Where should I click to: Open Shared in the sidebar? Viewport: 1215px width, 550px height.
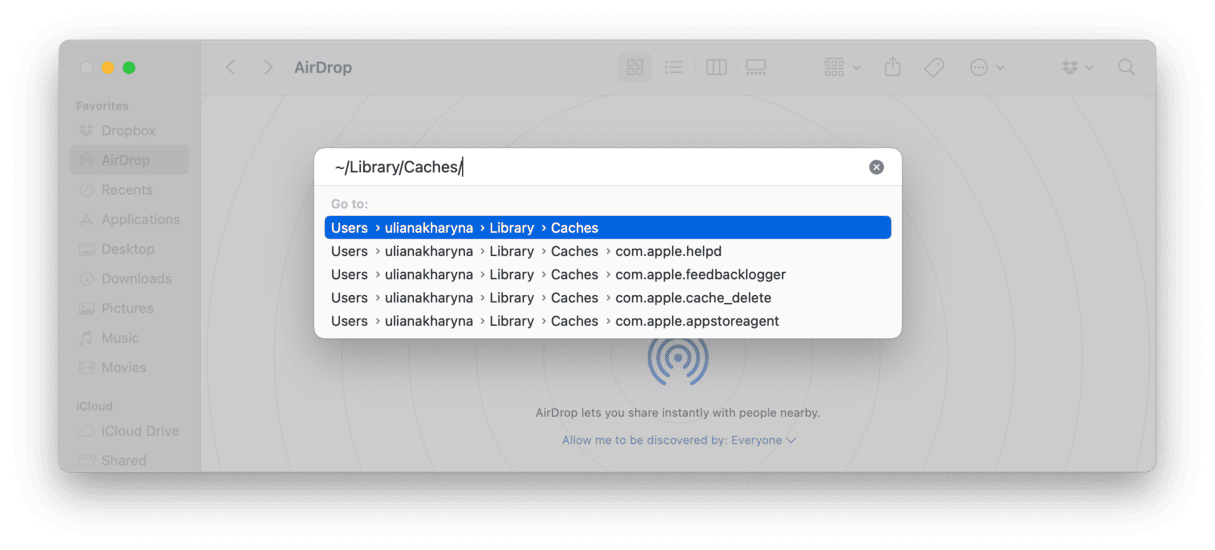pyautogui.click(x=128, y=461)
